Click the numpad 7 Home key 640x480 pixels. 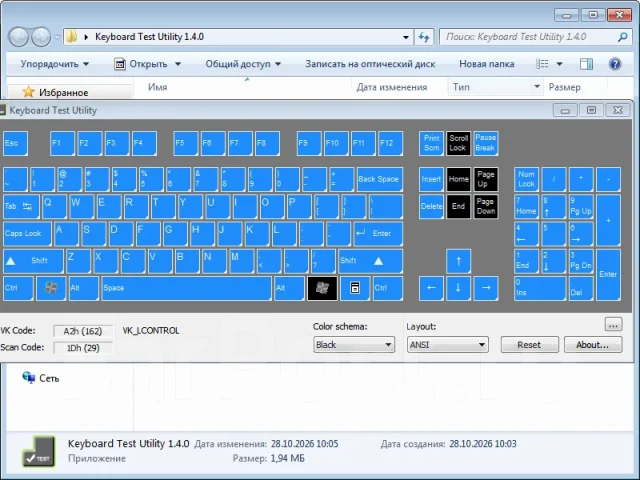point(527,207)
